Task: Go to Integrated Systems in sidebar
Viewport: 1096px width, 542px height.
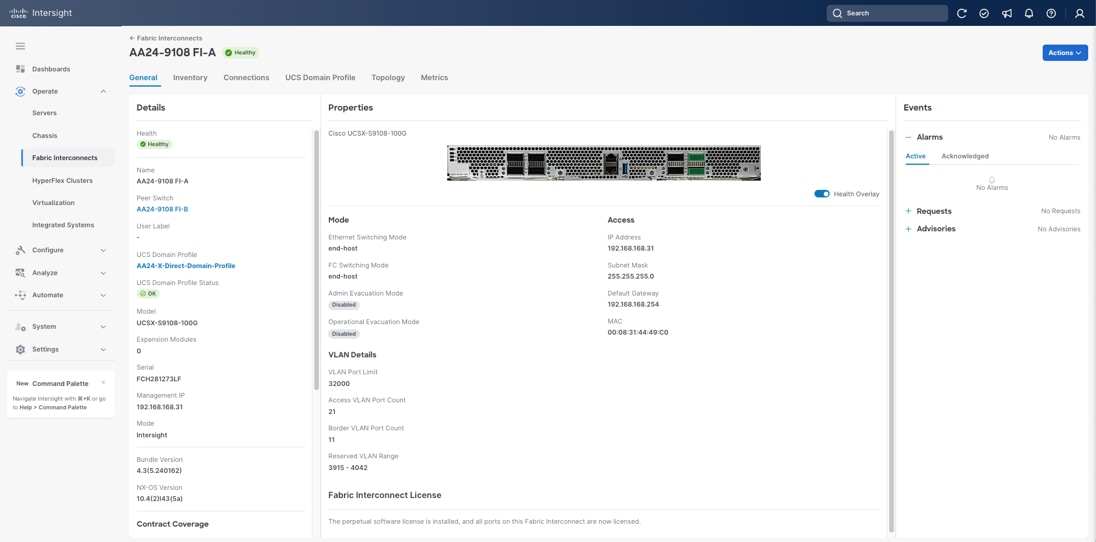Action: (x=63, y=225)
